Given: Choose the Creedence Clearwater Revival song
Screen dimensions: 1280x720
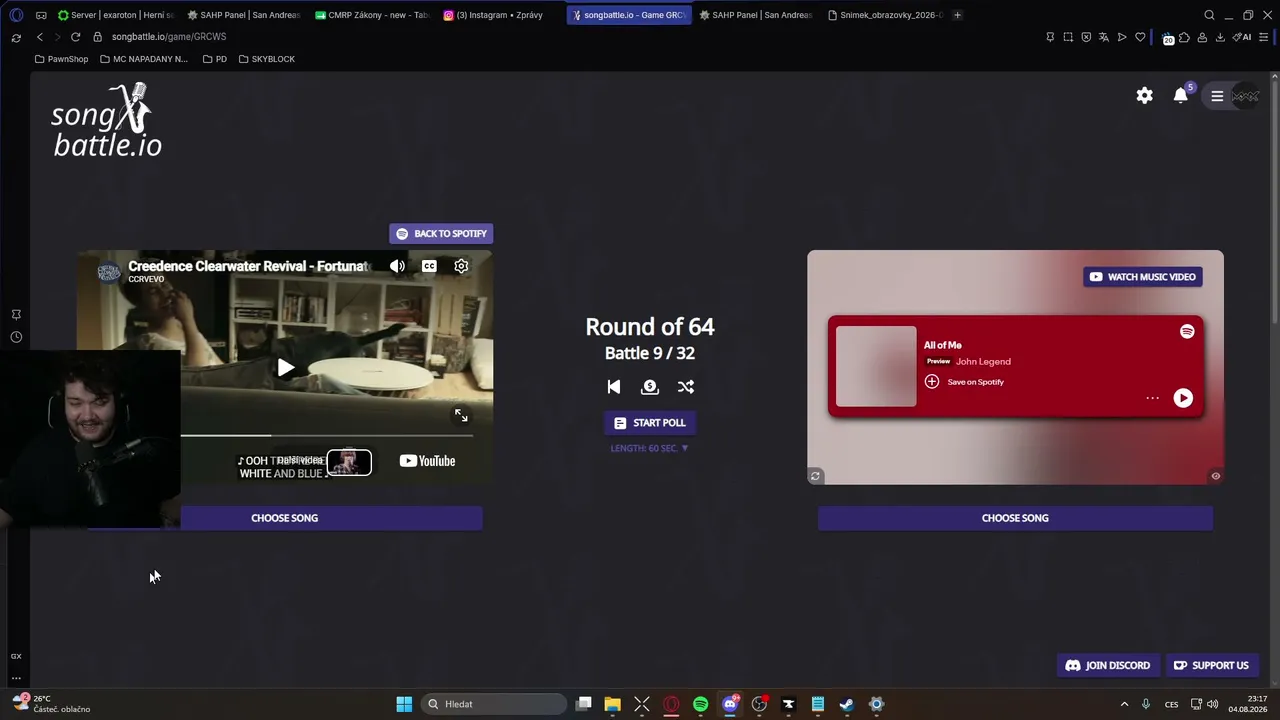Looking at the screenshot, I should [x=285, y=518].
